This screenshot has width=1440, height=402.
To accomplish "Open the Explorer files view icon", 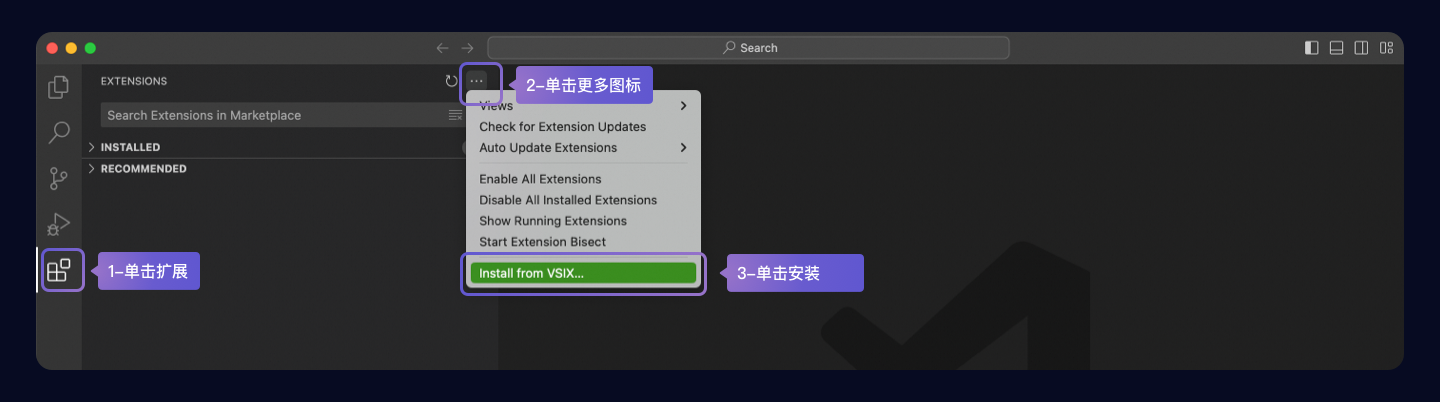I will click(59, 87).
